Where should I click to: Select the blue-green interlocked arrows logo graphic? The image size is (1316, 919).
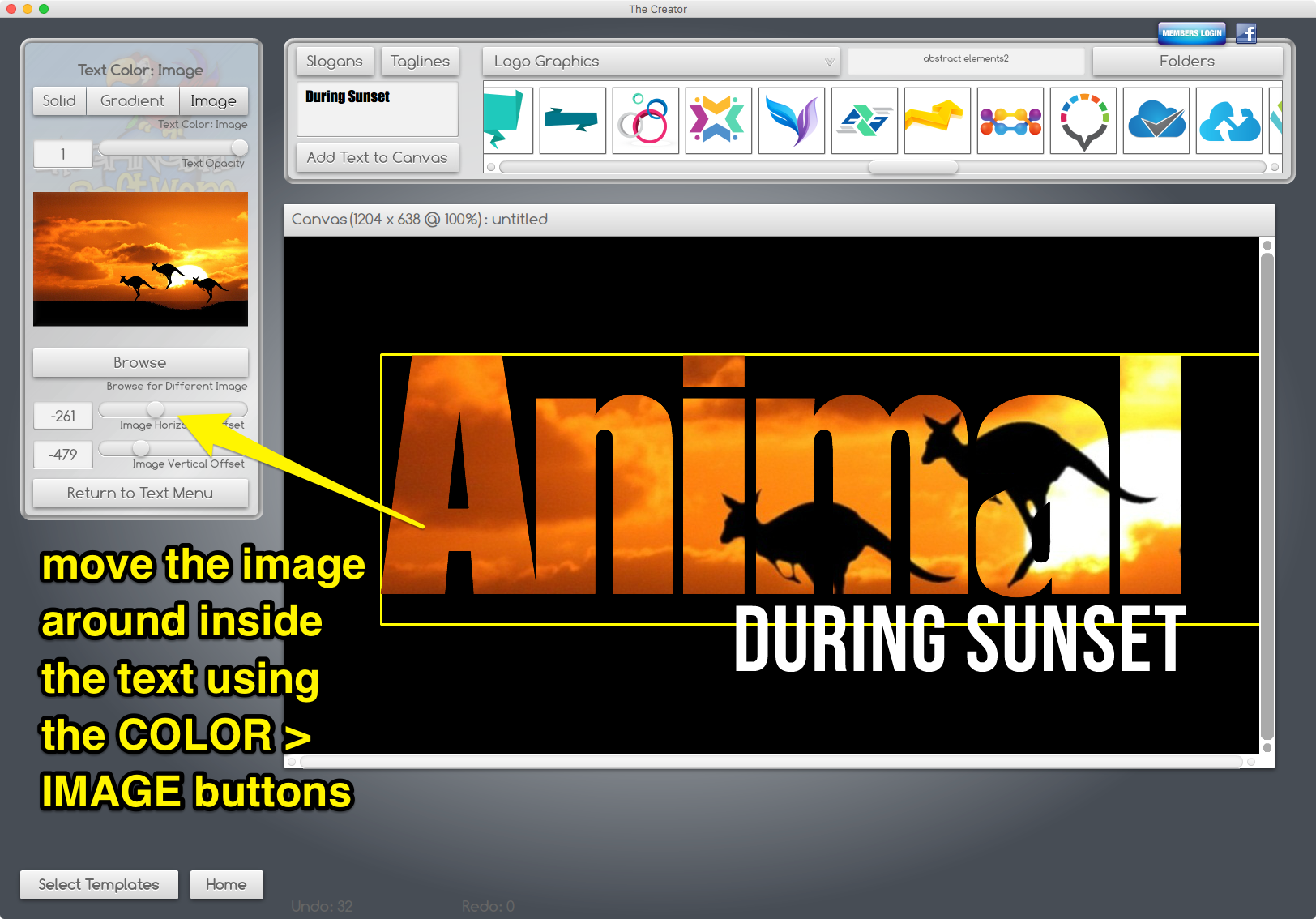click(865, 121)
